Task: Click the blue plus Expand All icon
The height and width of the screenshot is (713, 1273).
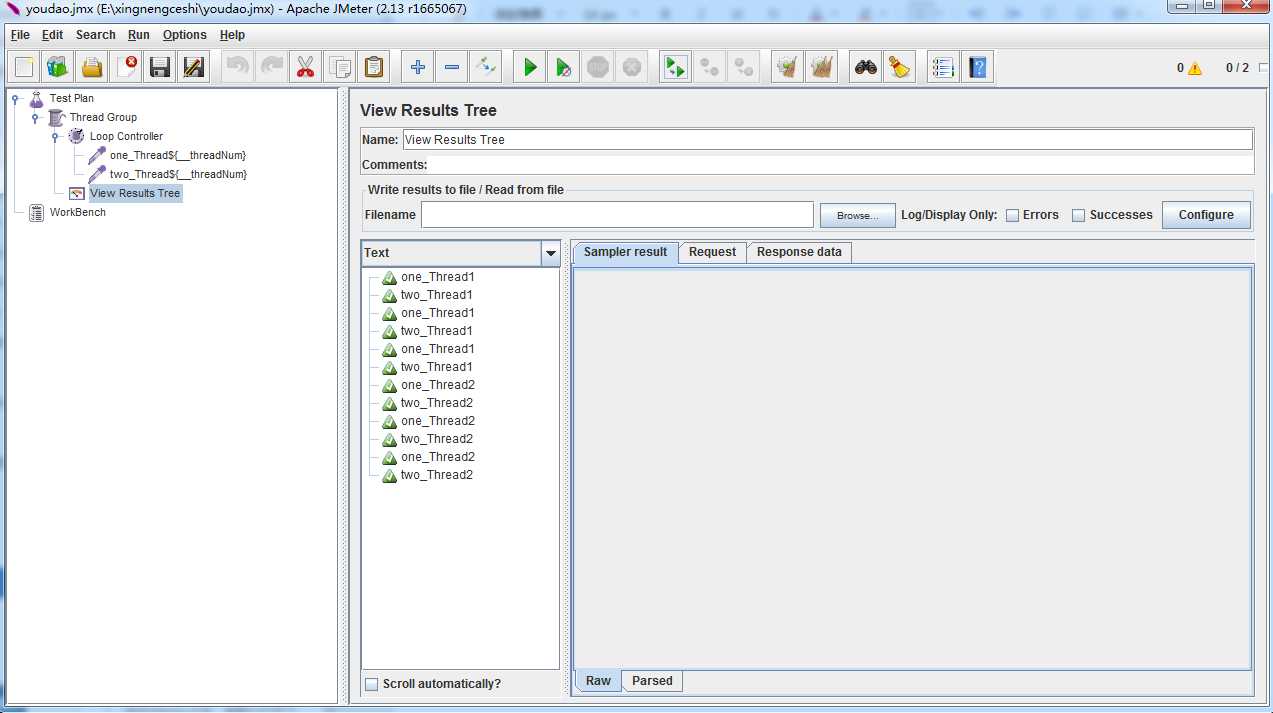Action: click(x=418, y=68)
